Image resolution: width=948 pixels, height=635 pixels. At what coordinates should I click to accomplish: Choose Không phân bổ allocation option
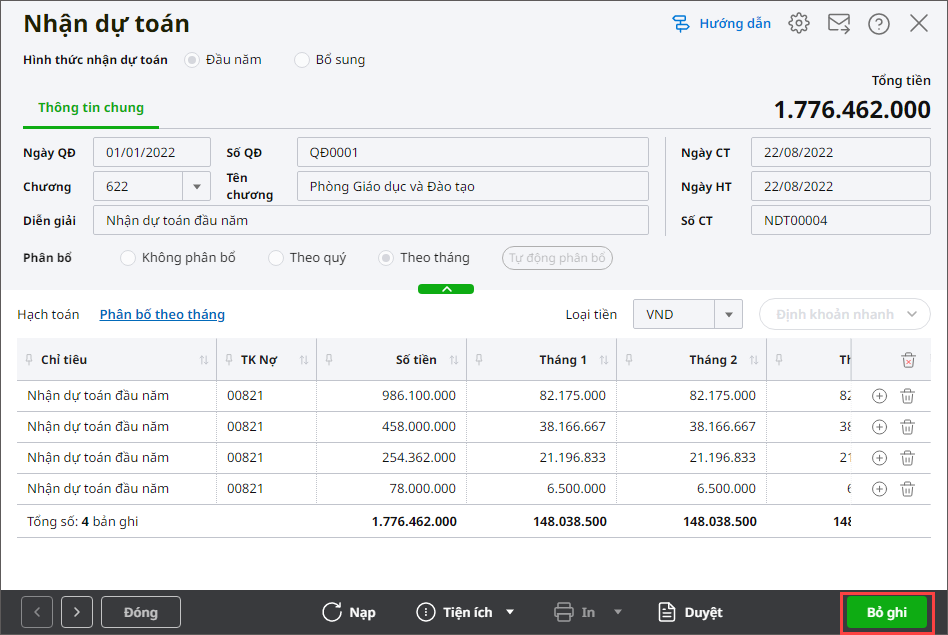tap(128, 258)
